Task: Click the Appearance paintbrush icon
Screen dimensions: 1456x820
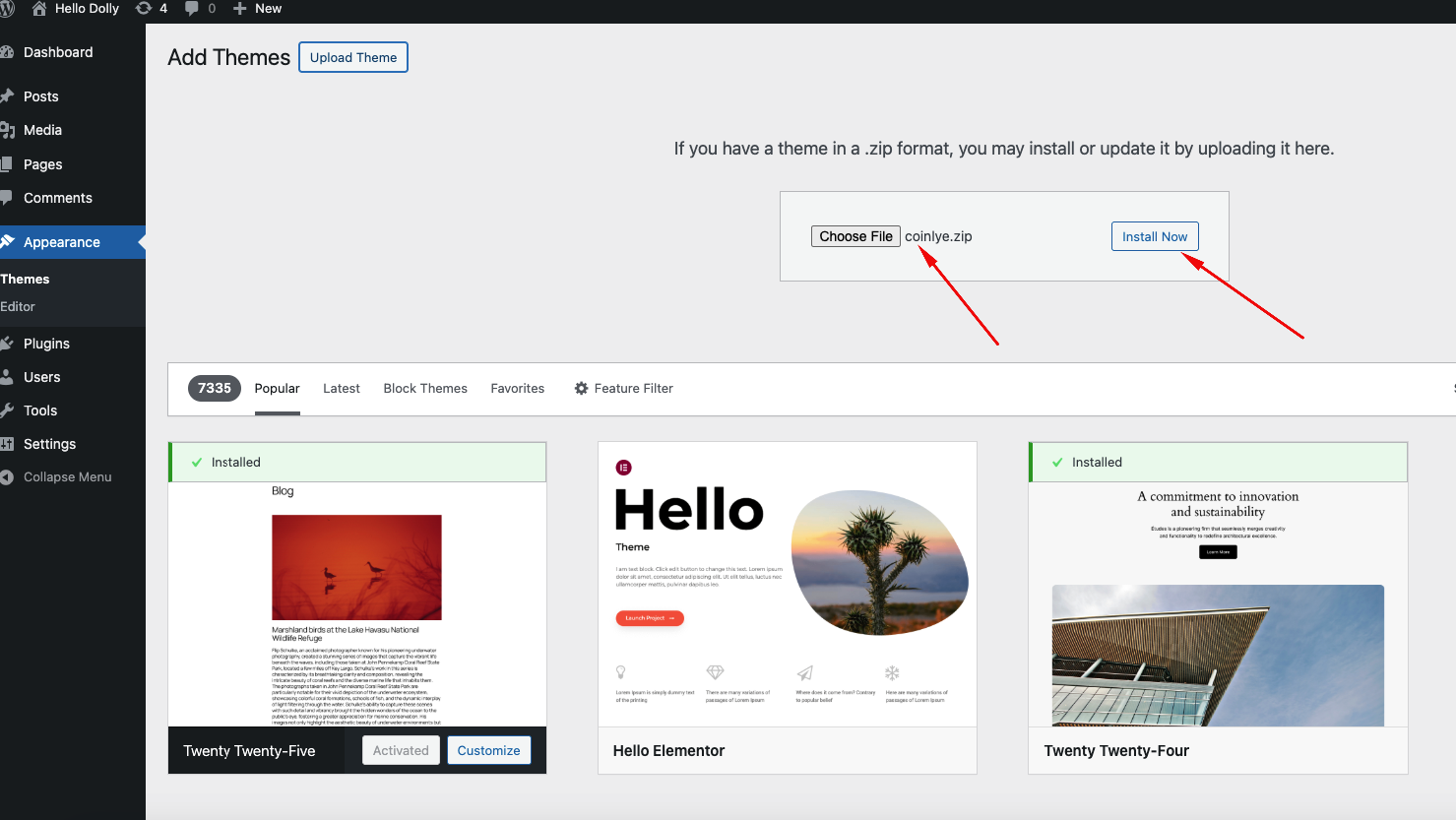Action: pyautogui.click(x=6, y=242)
